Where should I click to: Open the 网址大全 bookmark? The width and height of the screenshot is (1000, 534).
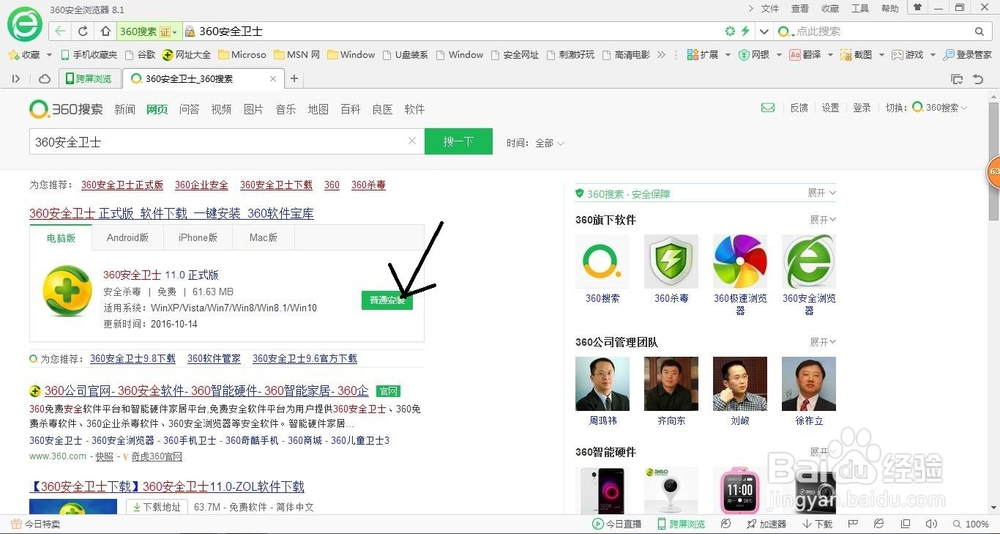pyautogui.click(x=186, y=55)
